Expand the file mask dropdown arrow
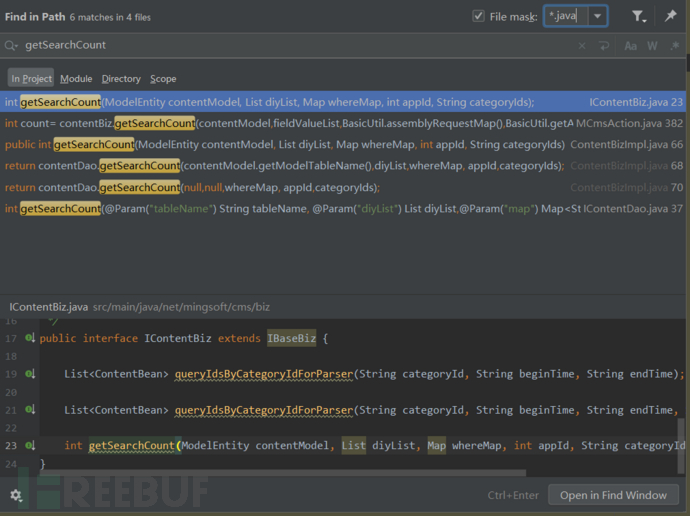 597,16
